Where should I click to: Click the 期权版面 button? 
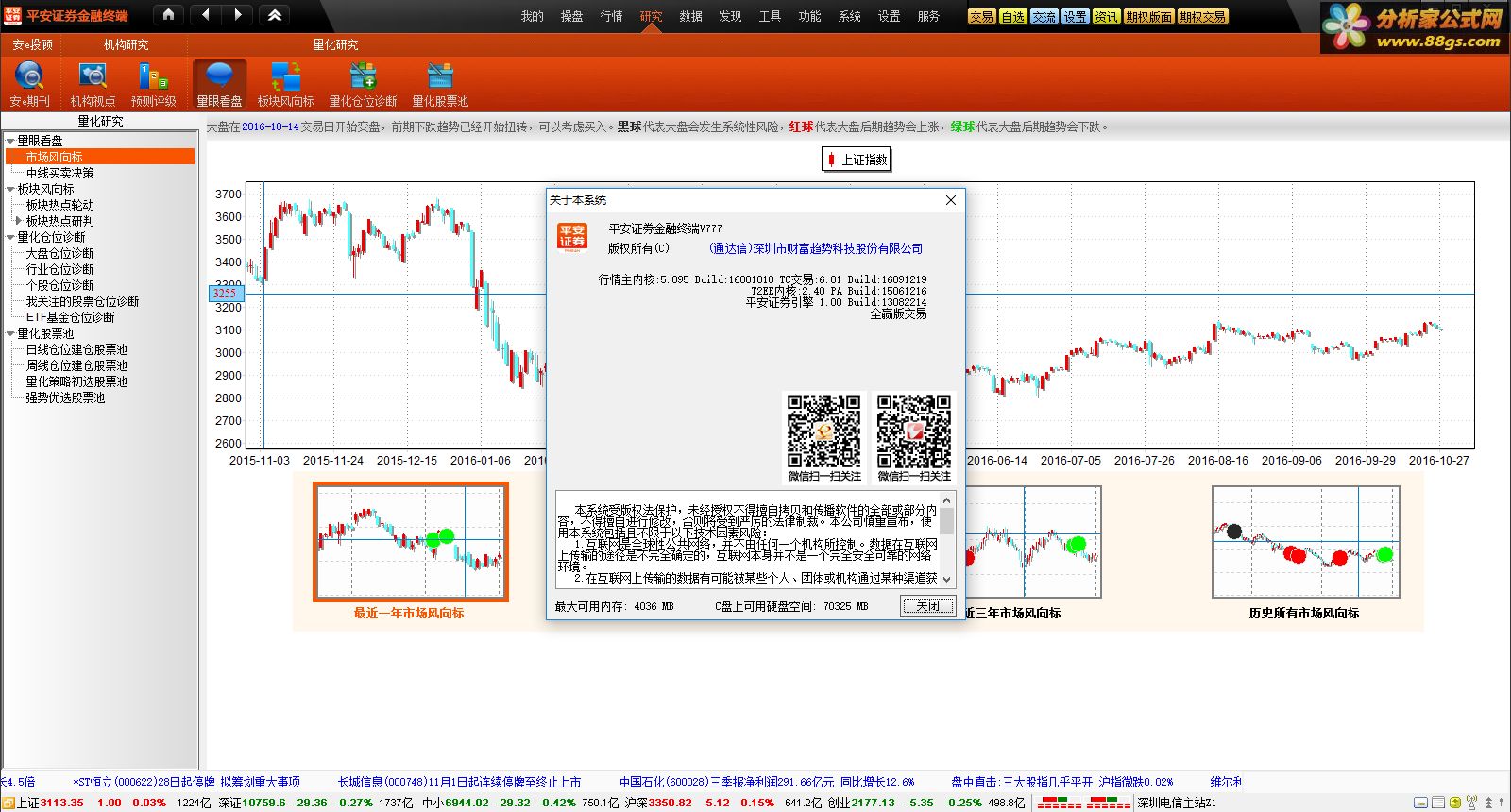[x=1148, y=16]
